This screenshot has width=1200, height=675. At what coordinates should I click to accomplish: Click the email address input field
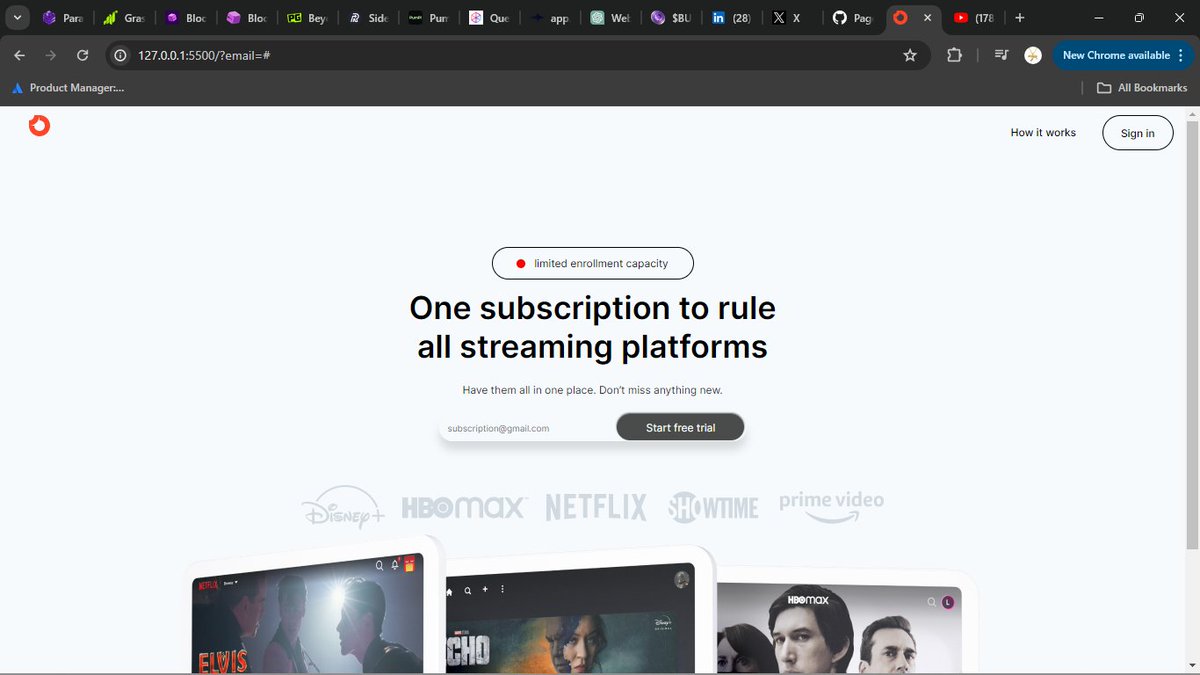pos(528,428)
